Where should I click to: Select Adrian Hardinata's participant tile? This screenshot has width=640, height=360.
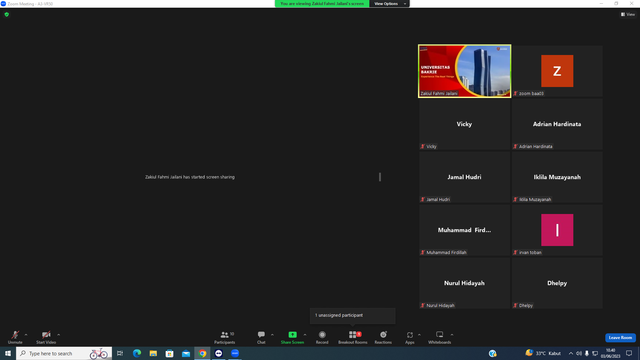(x=557, y=124)
